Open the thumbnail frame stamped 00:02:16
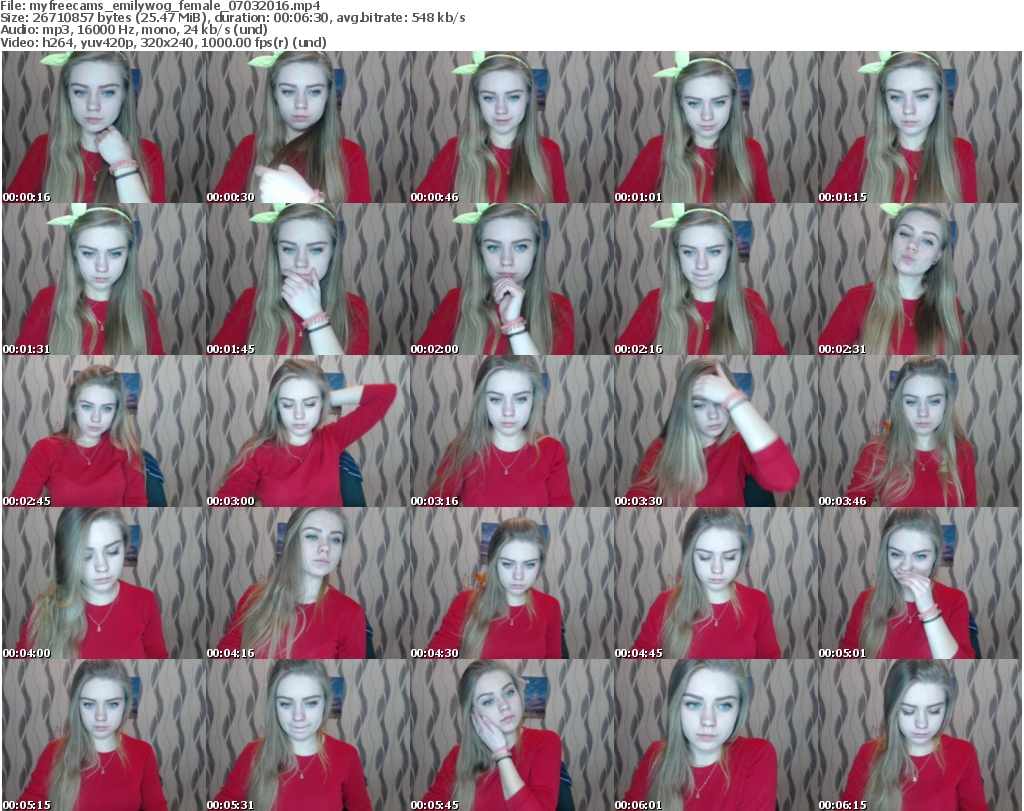Screen dimensions: 1024x811 coord(716,279)
